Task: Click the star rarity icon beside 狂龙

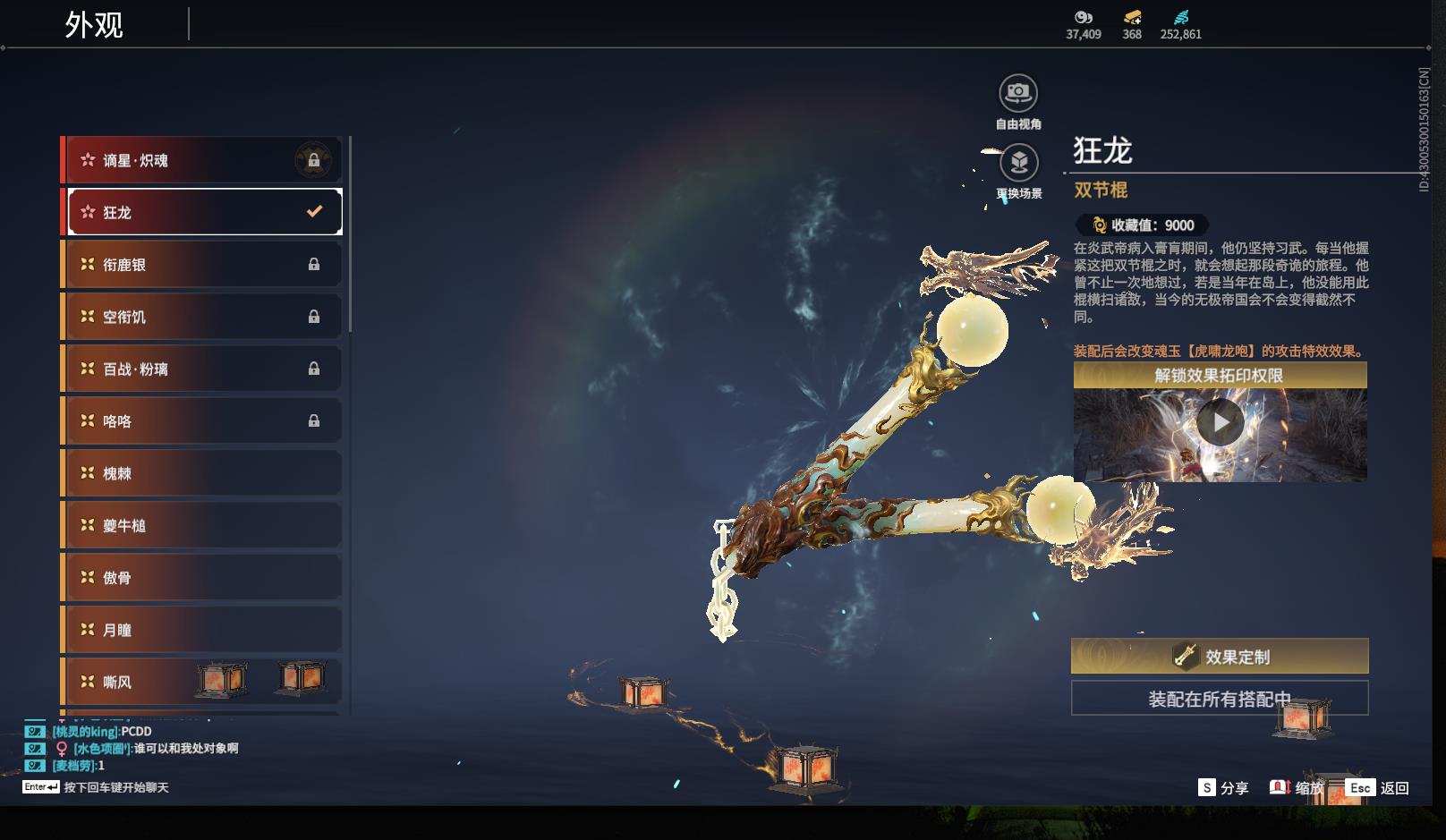Action: click(x=88, y=212)
